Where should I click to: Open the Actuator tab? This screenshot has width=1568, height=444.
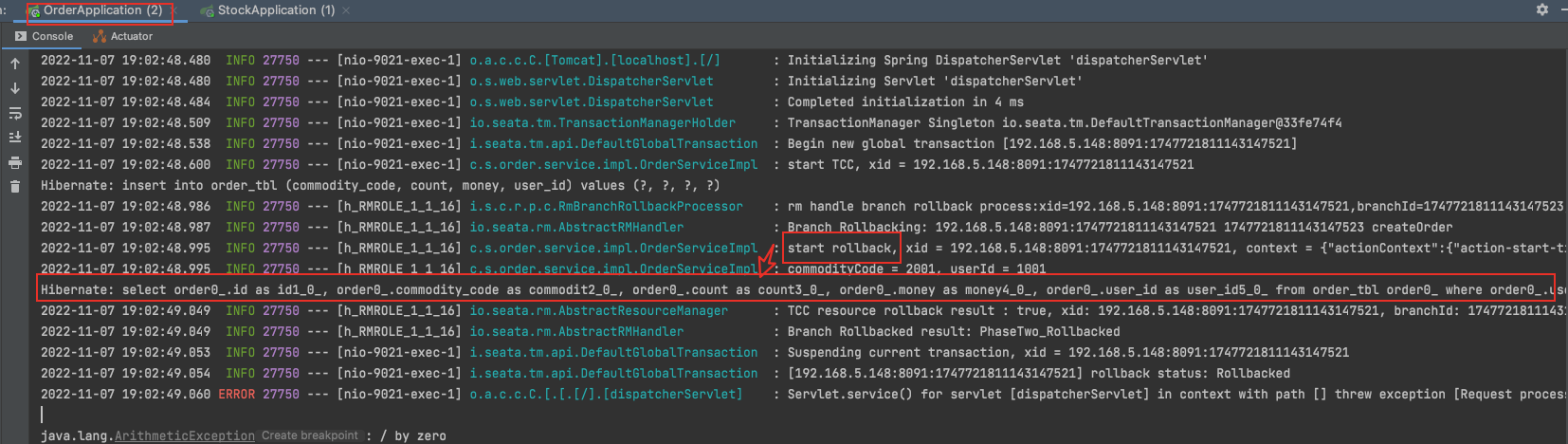(122, 36)
